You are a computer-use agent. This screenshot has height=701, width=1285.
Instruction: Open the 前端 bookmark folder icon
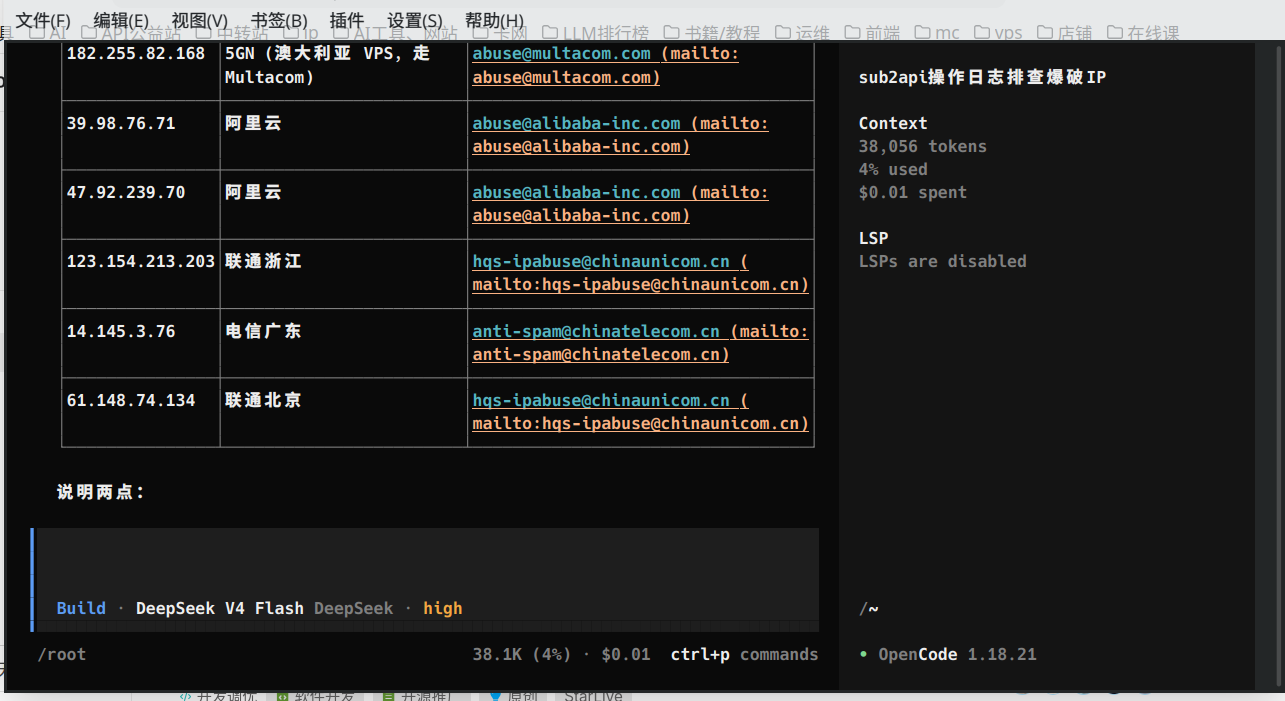853,33
